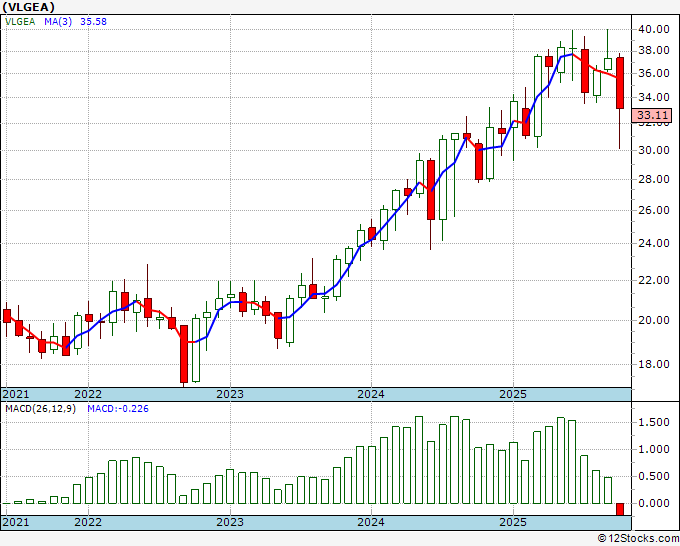Click the MA(3) indicator label

point(58,21)
